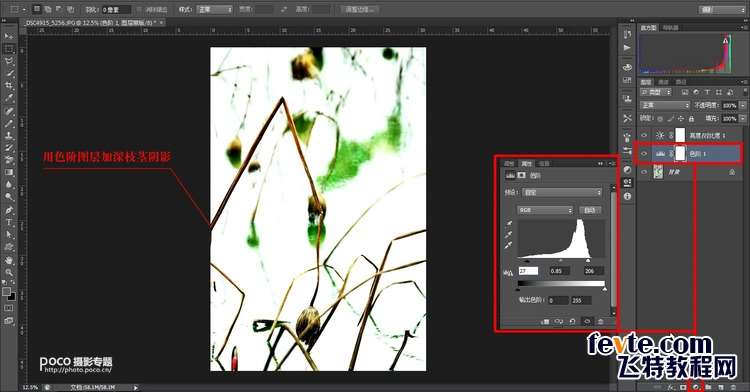
Task: Click the black point eyedropper in Levels
Action: tap(508, 224)
